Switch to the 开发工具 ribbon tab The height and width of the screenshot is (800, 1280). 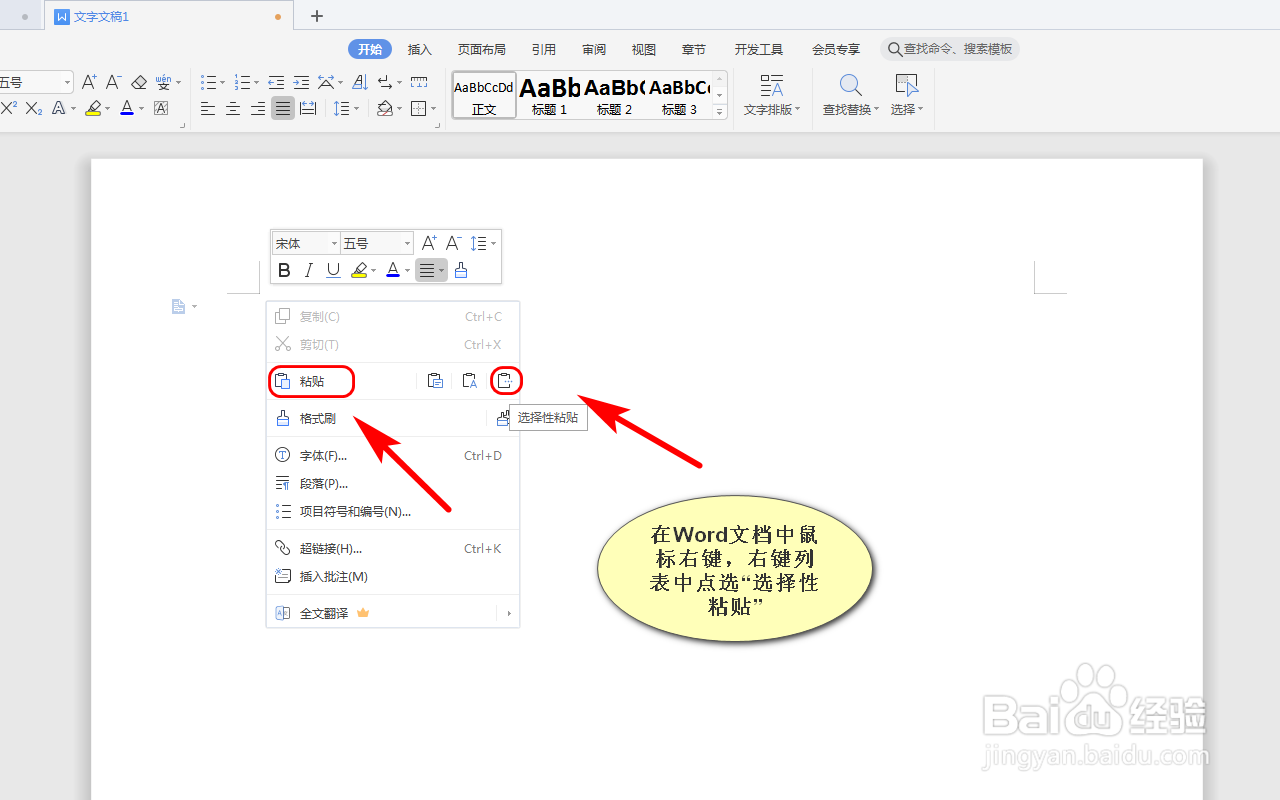click(759, 49)
